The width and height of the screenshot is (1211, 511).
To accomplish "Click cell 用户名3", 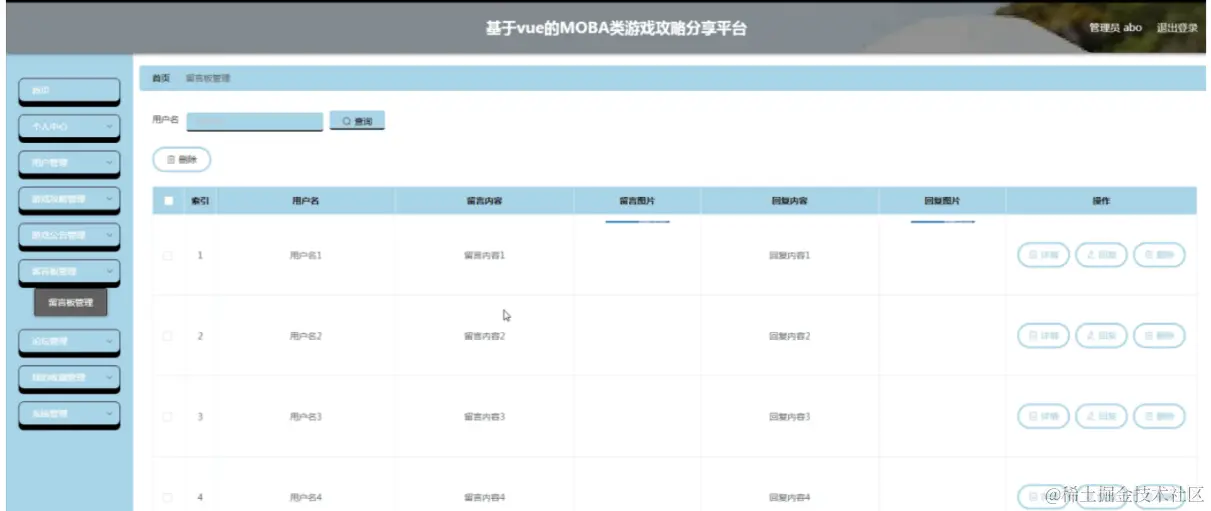I will (305, 416).
